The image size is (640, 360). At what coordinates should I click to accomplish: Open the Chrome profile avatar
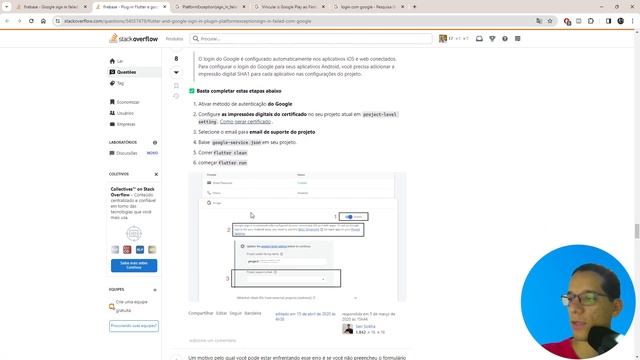621,21
